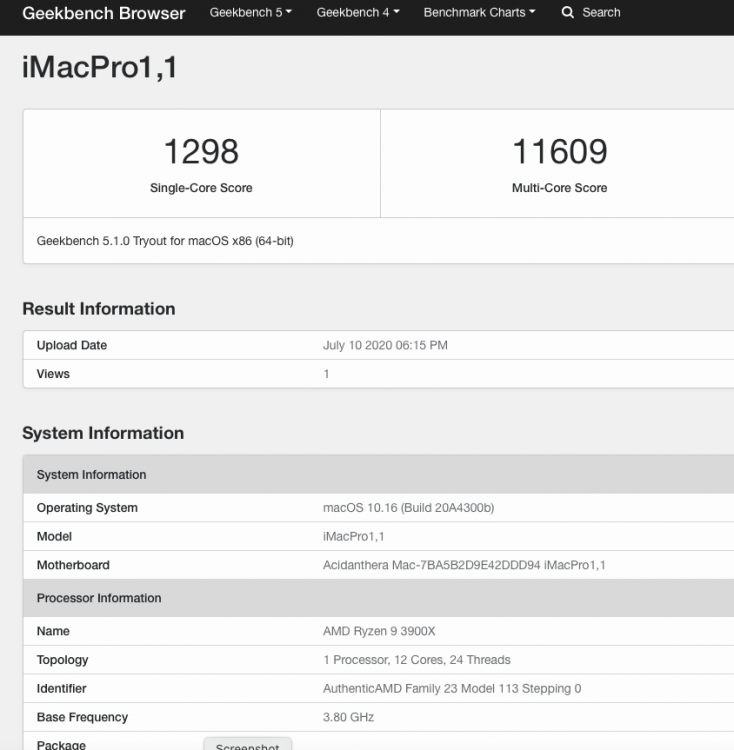734x750 pixels.
Task: Click the processor Name label
Action: (x=53, y=631)
